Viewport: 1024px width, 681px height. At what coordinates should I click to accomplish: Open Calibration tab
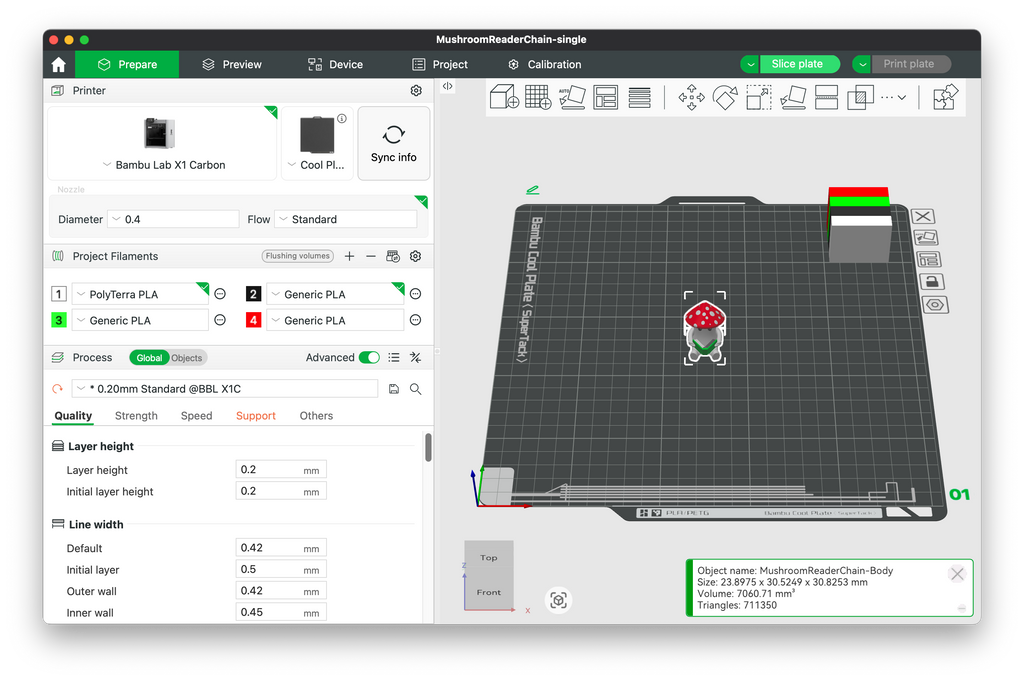(544, 65)
